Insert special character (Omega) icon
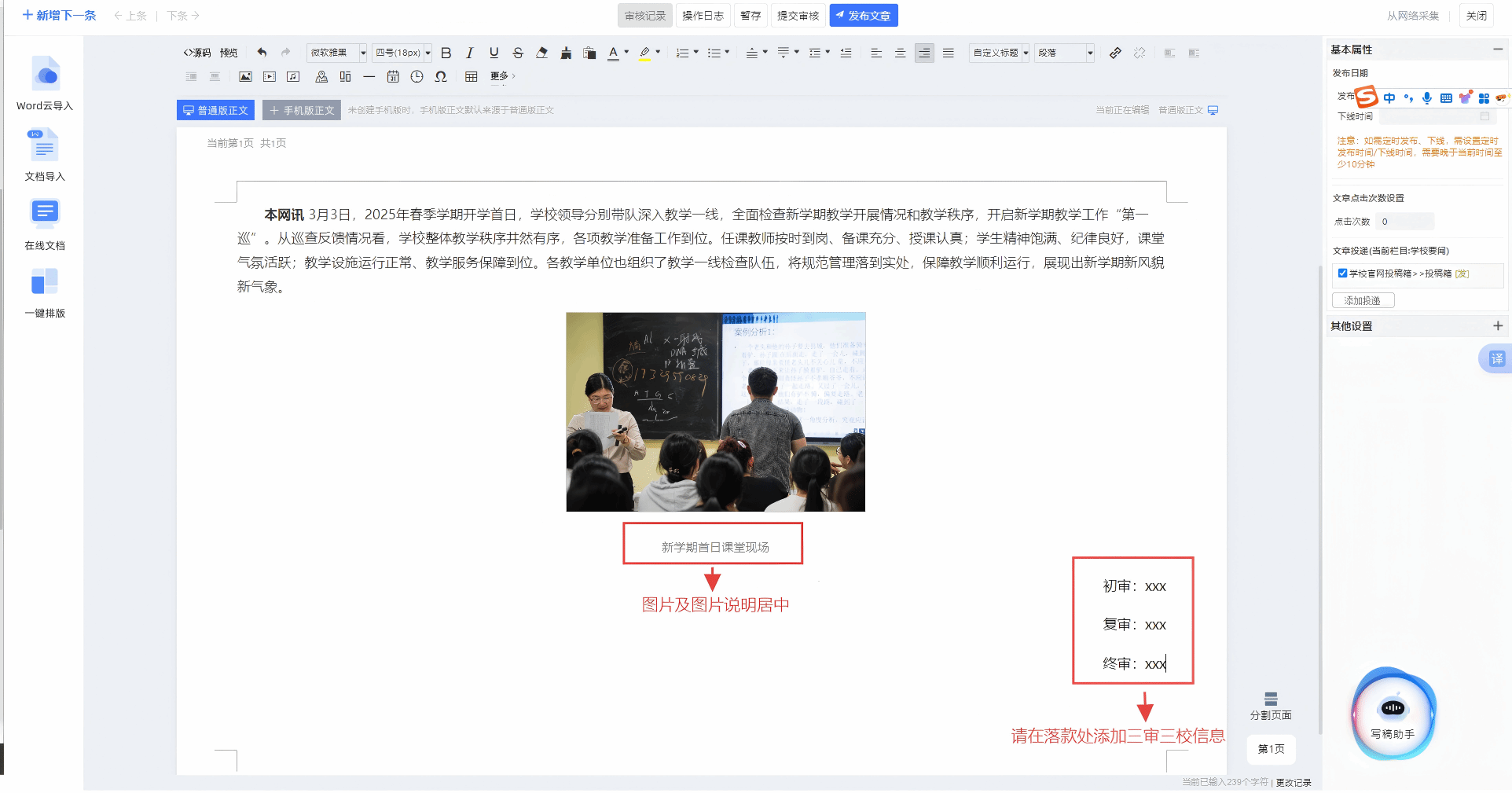Screen dimensions: 1512x793 pyautogui.click(x=441, y=76)
